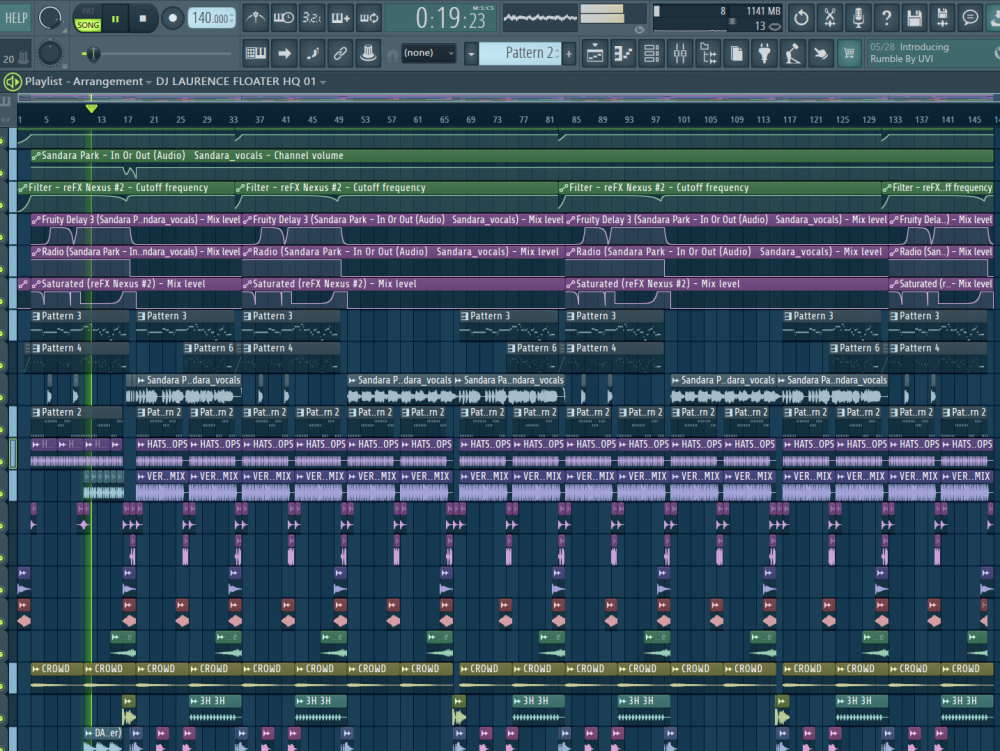1000x751 pixels.
Task: Select Sandara Park In Or Out automation clip
Action: coord(511,164)
